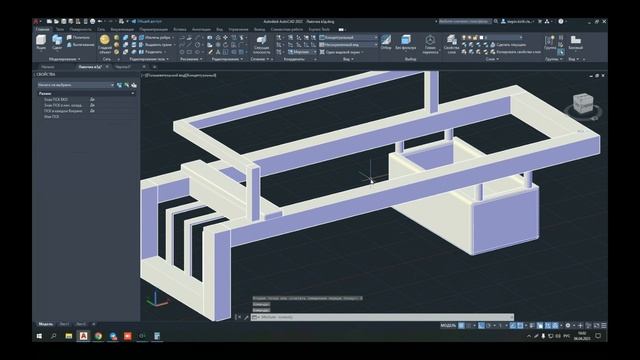640x360 pixels.
Task: Open the Мировая UCS dropdown
Action: click(302, 52)
